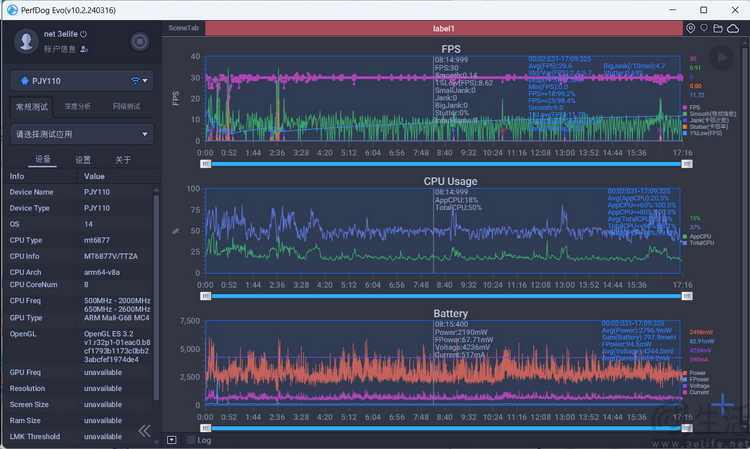
Task: Toggle the TotalCPU legend entry
Action: click(x=698, y=243)
